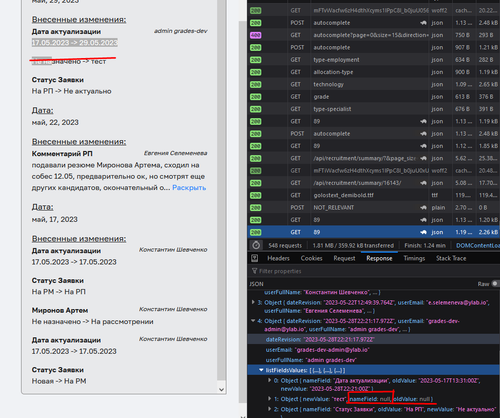This screenshot has width=500, height=418.
Task: Select the grade request row
Action: tap(374, 97)
